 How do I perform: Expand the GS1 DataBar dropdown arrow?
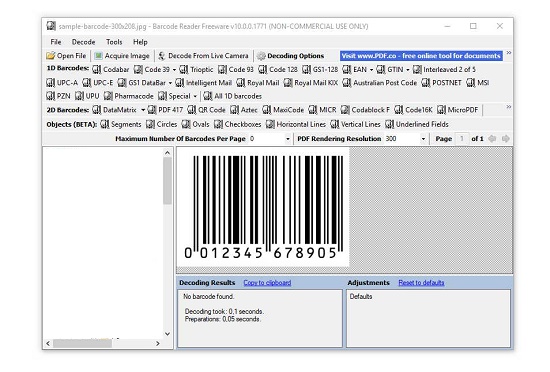coord(170,83)
